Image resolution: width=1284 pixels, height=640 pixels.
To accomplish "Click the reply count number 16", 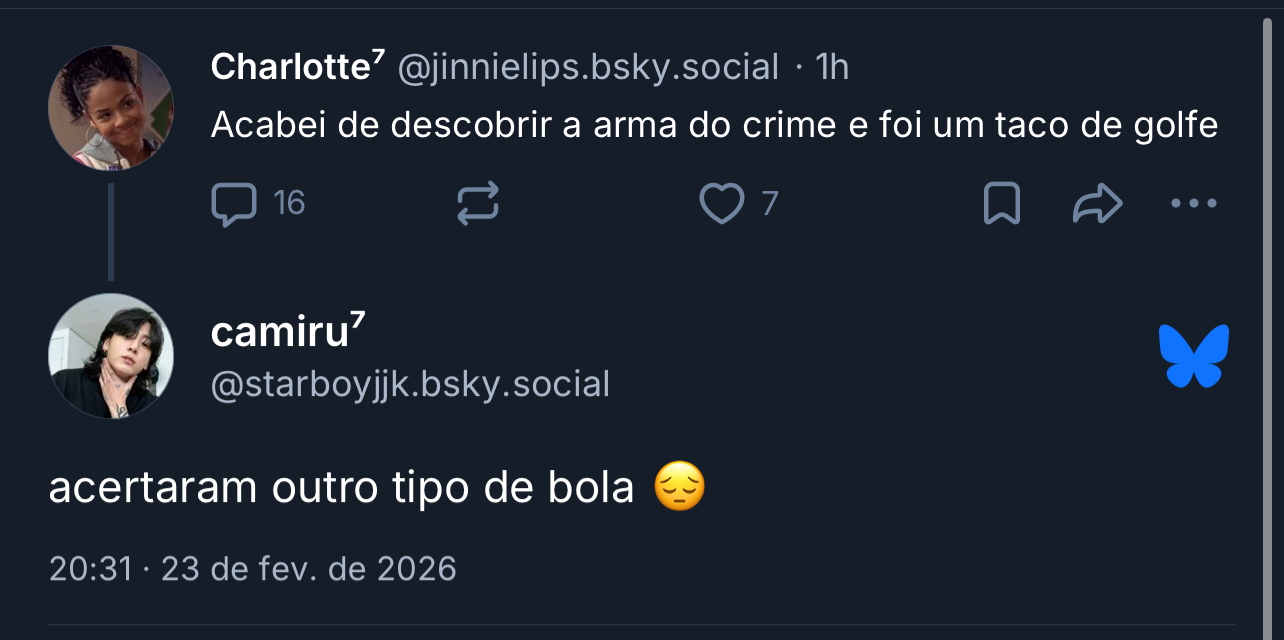I will pos(289,204).
